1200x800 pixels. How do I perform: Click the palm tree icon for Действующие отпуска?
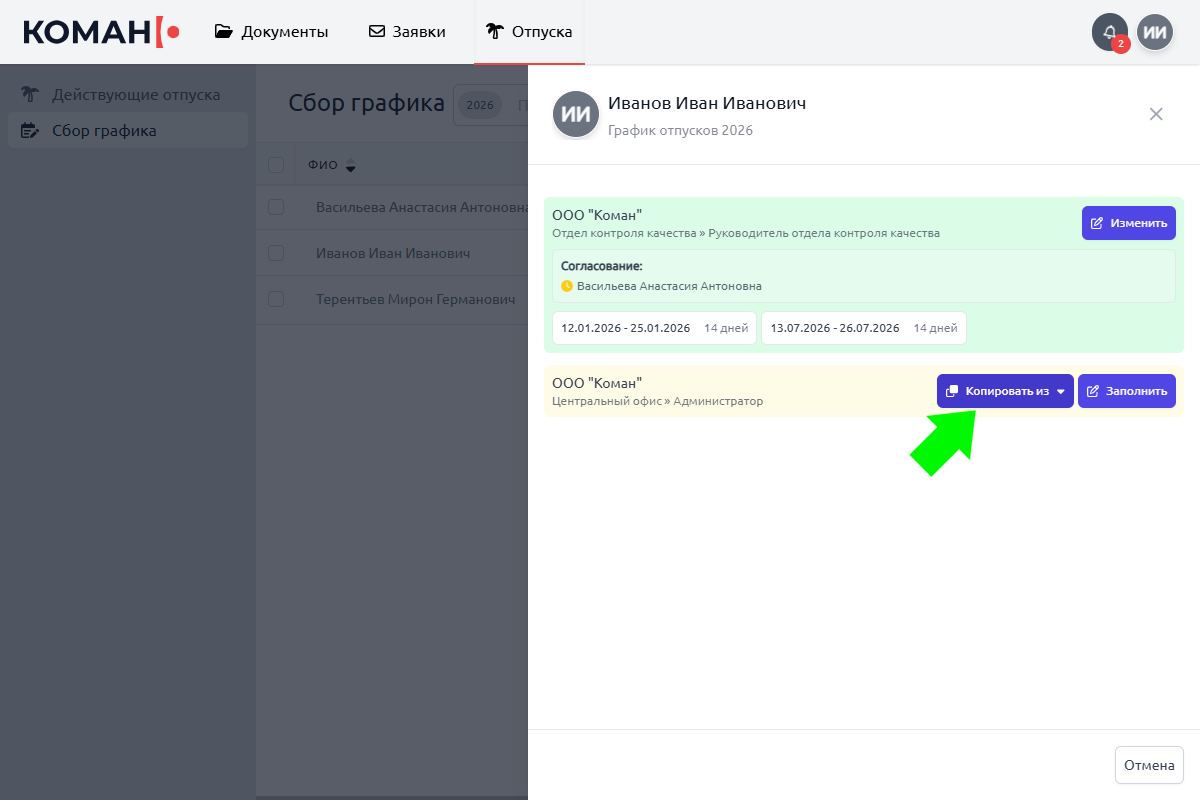pyautogui.click(x=30, y=95)
